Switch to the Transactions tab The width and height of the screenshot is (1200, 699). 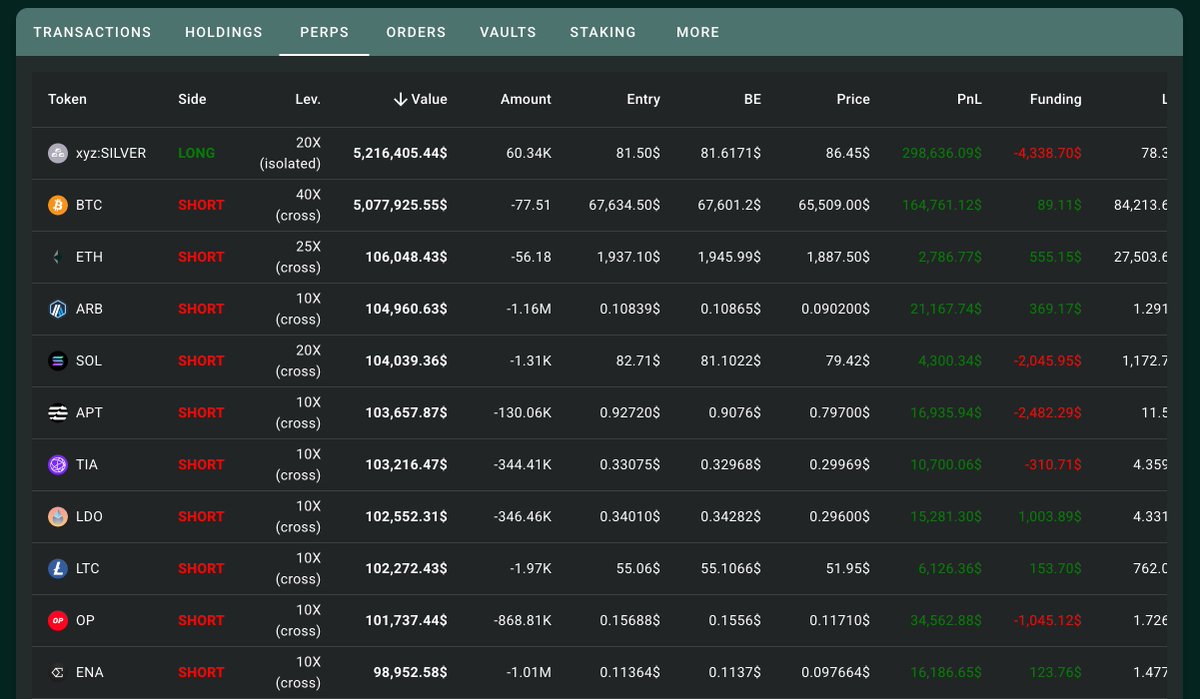pyautogui.click(x=92, y=32)
